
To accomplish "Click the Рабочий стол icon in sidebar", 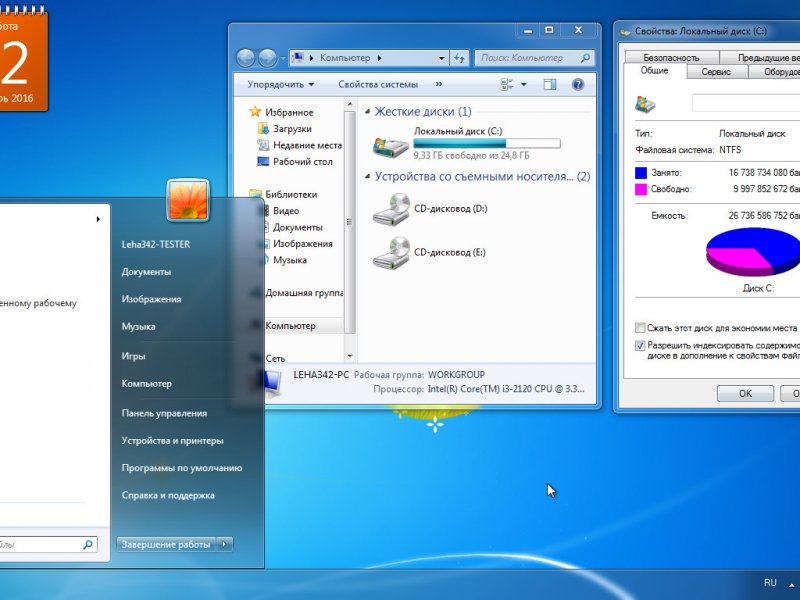I will pyautogui.click(x=263, y=161).
